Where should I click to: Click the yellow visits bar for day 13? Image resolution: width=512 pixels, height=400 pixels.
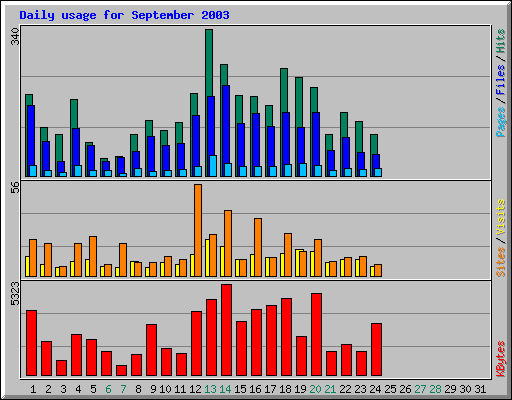[x=207, y=258]
